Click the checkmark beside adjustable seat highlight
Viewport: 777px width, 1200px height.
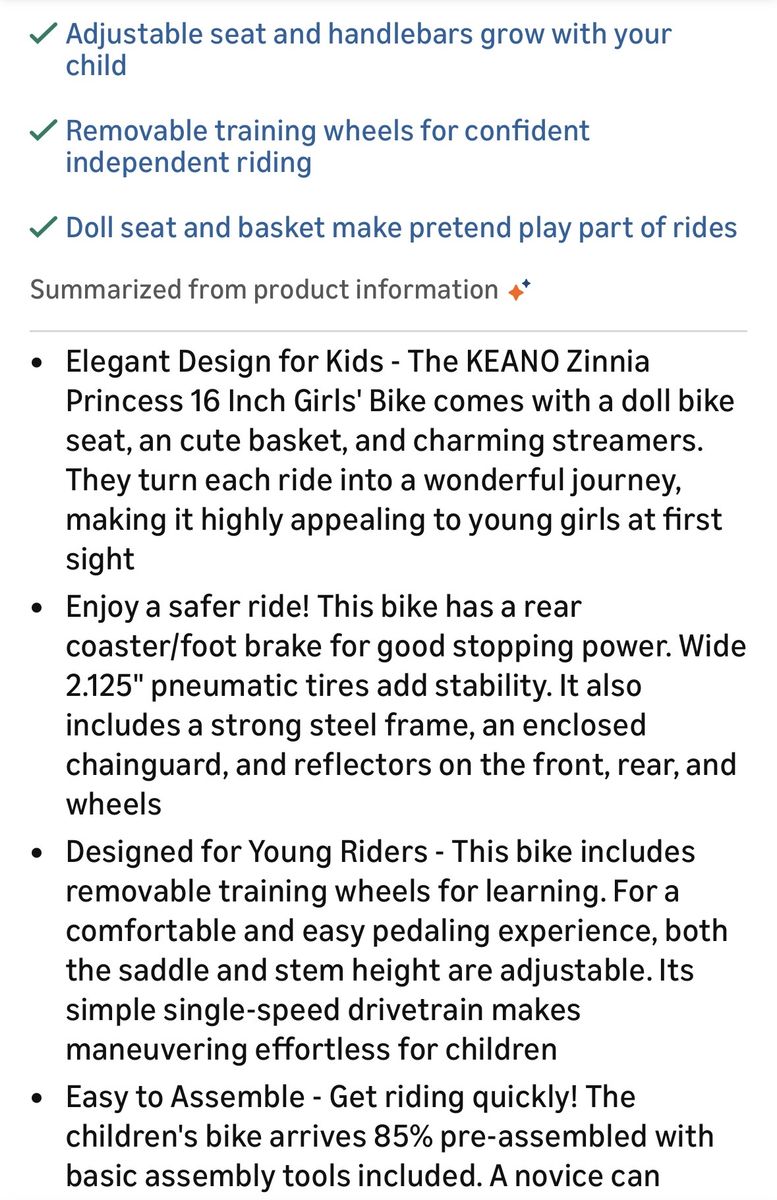pos(42,34)
